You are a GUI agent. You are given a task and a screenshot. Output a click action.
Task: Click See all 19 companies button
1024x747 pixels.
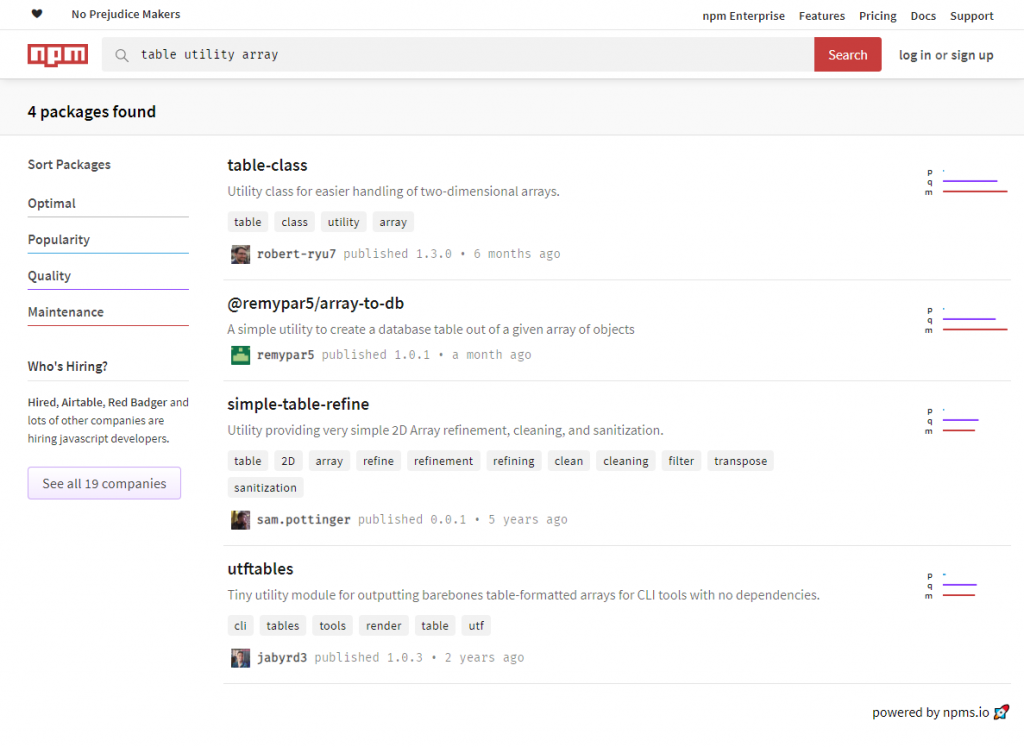click(x=104, y=483)
